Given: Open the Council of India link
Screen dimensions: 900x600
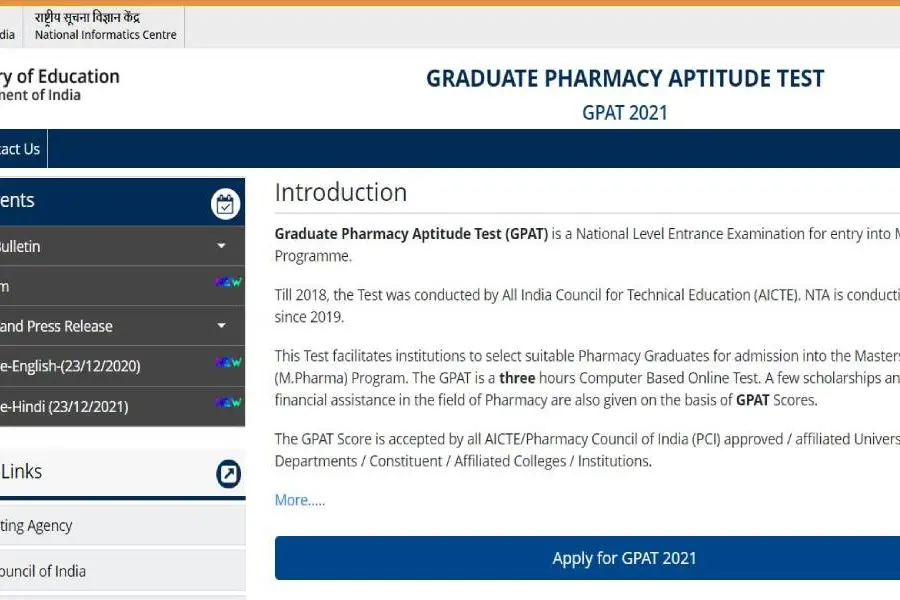Looking at the screenshot, I should [x=42, y=571].
